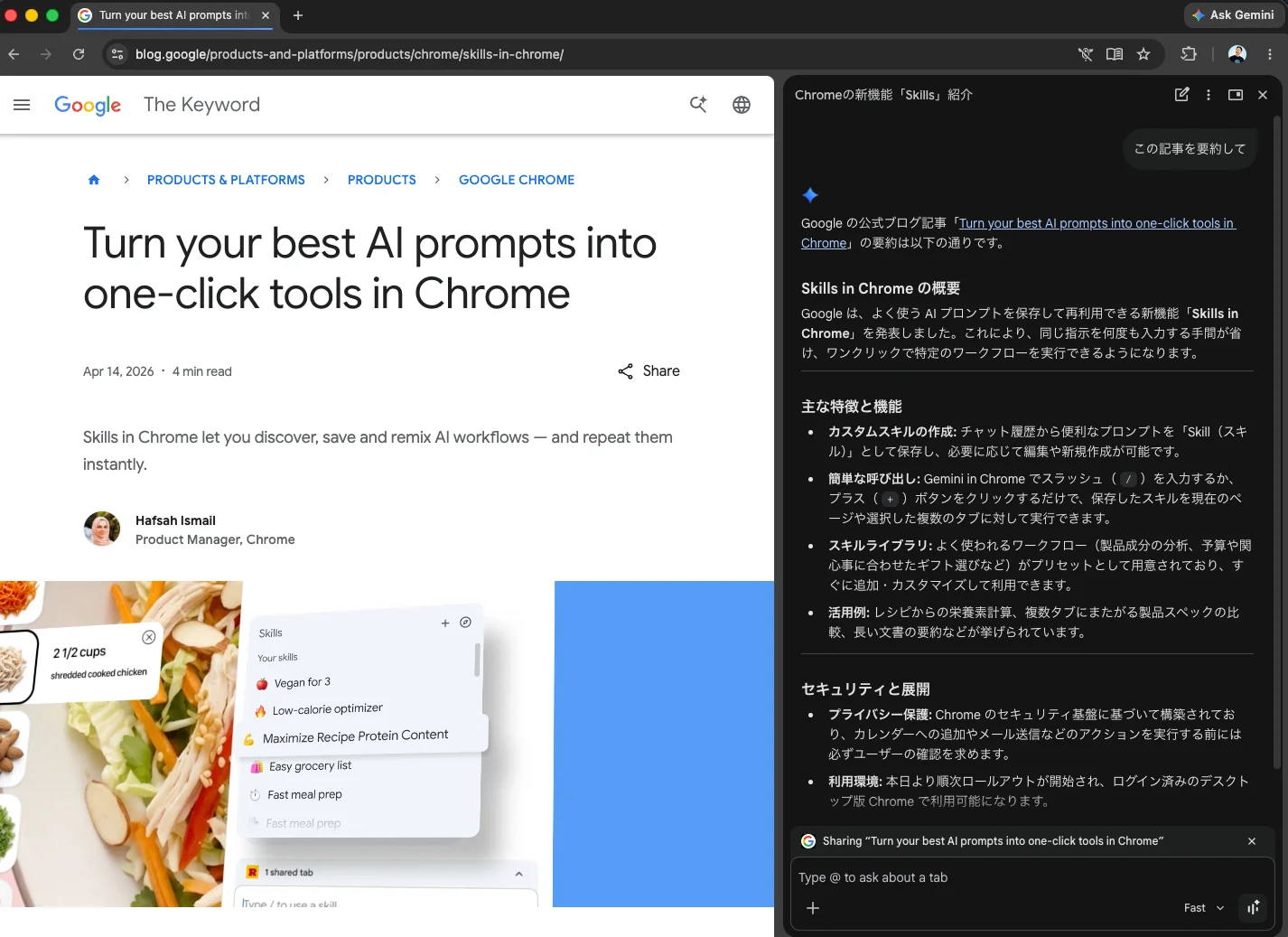Start Gemini Live voice mode
Screen dimensions: 1288x937
pos(1254,908)
